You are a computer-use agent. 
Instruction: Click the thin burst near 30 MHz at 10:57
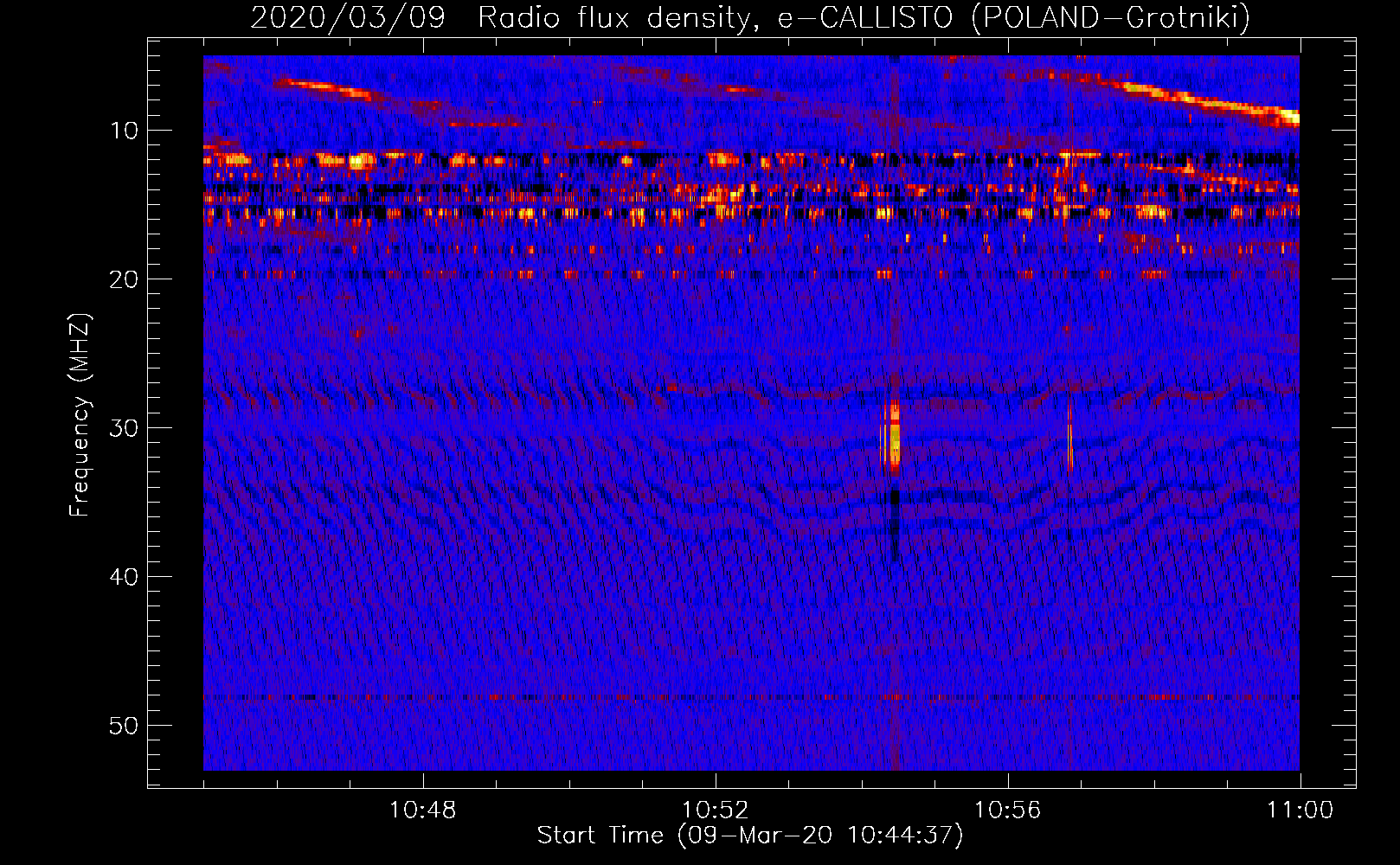[x=1070, y=439]
